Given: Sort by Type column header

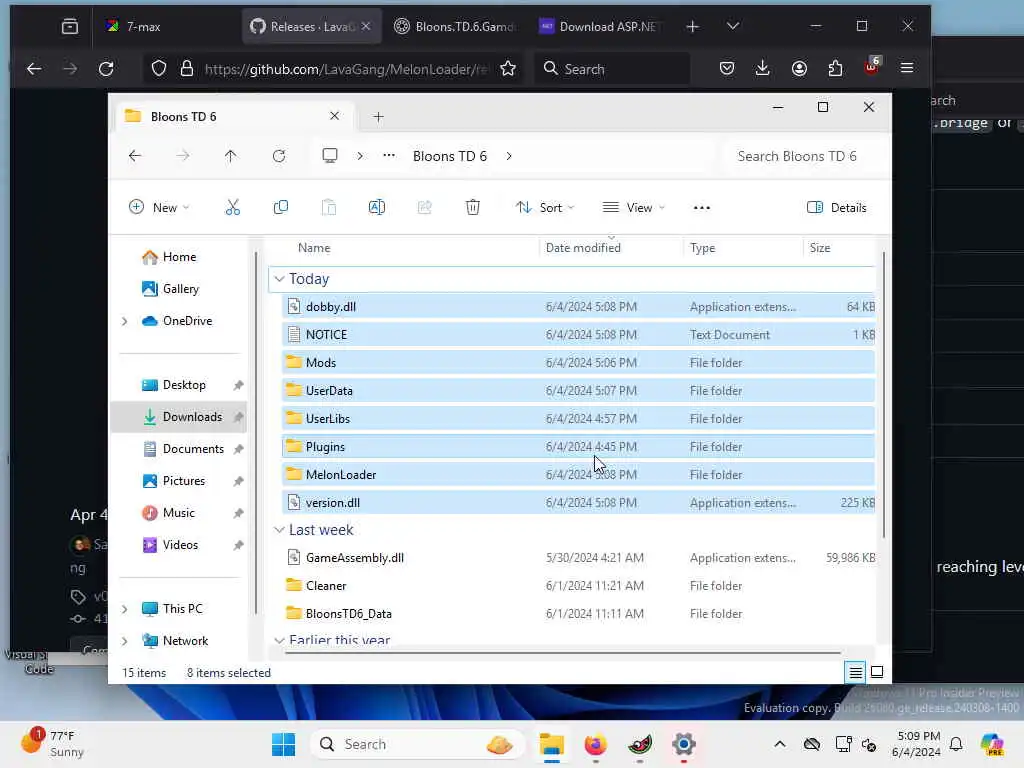Looking at the screenshot, I should [703, 248].
